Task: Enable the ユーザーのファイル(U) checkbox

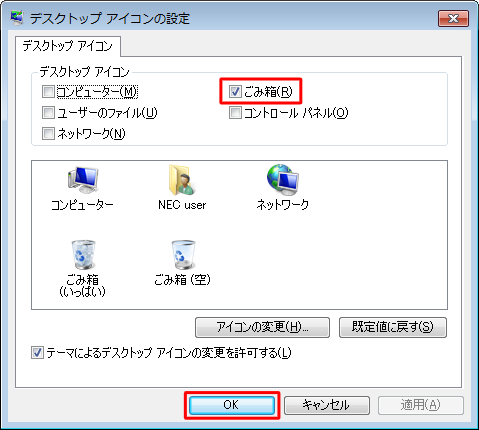Action: [x=48, y=113]
